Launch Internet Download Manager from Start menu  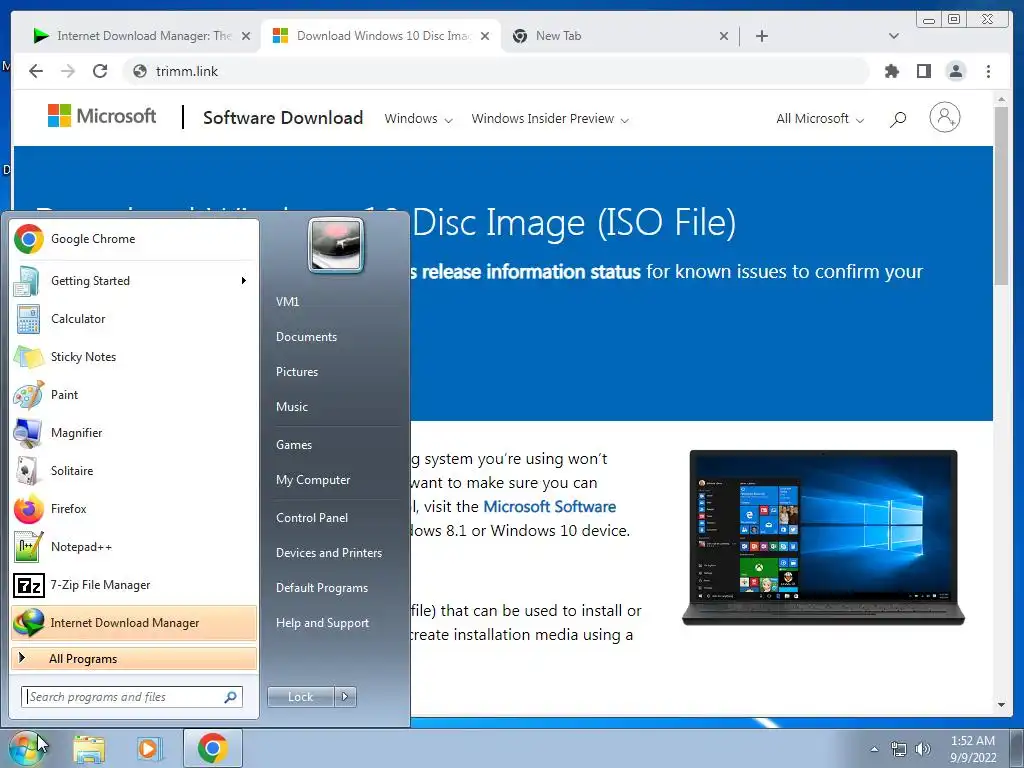coord(134,622)
